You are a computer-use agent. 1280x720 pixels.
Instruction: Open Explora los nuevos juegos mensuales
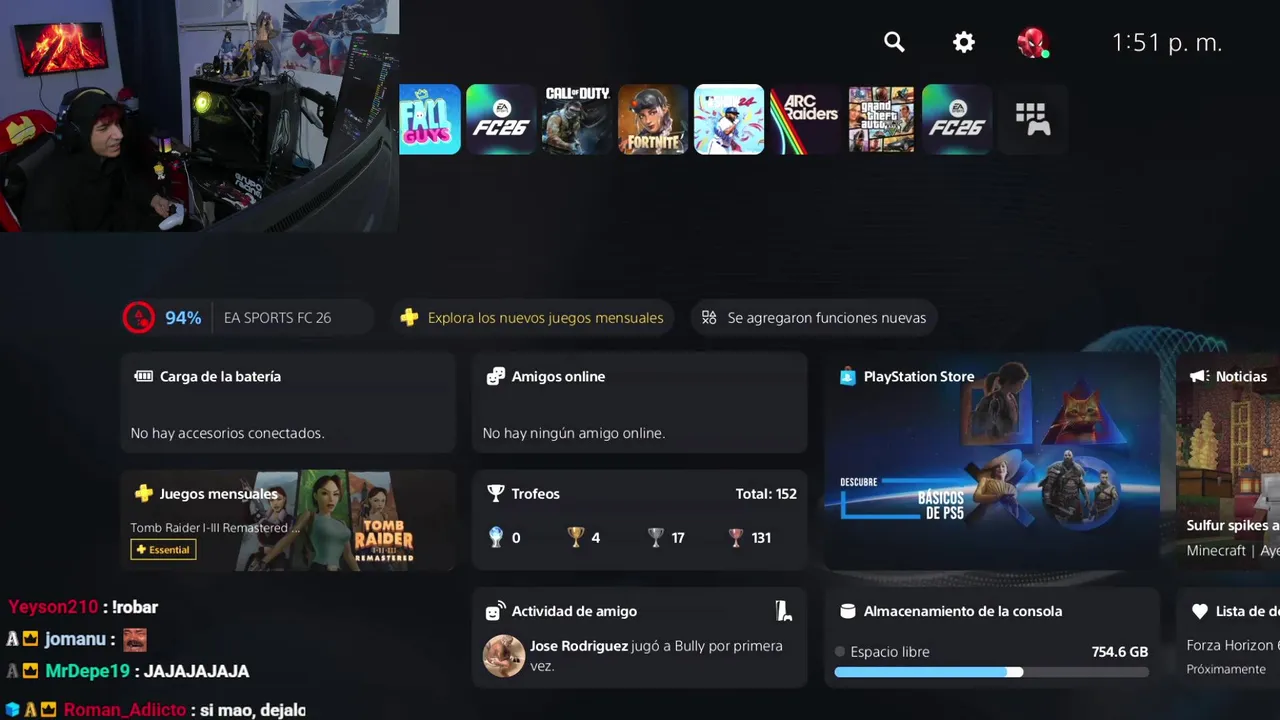click(532, 318)
